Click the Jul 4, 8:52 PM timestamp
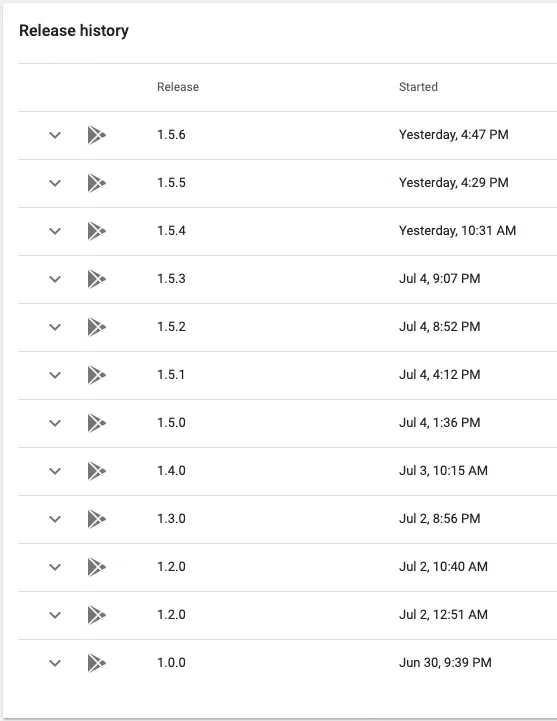Image resolution: width=557 pixels, height=721 pixels. pos(439,326)
